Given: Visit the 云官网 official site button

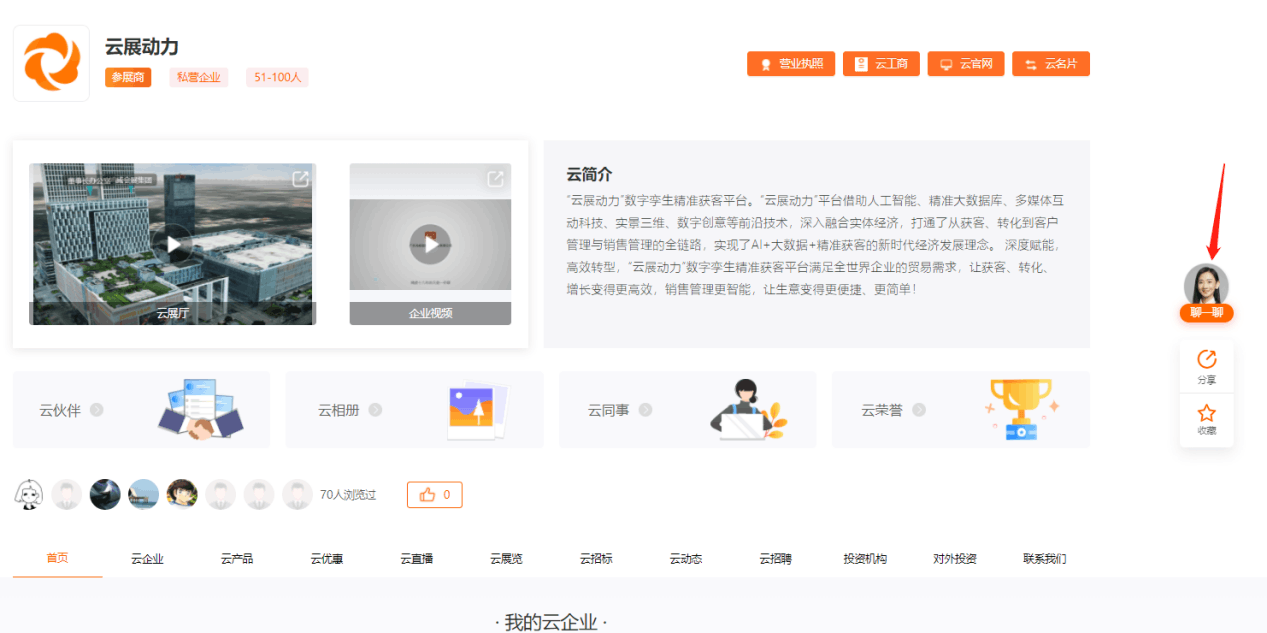Looking at the screenshot, I should (x=966, y=64).
